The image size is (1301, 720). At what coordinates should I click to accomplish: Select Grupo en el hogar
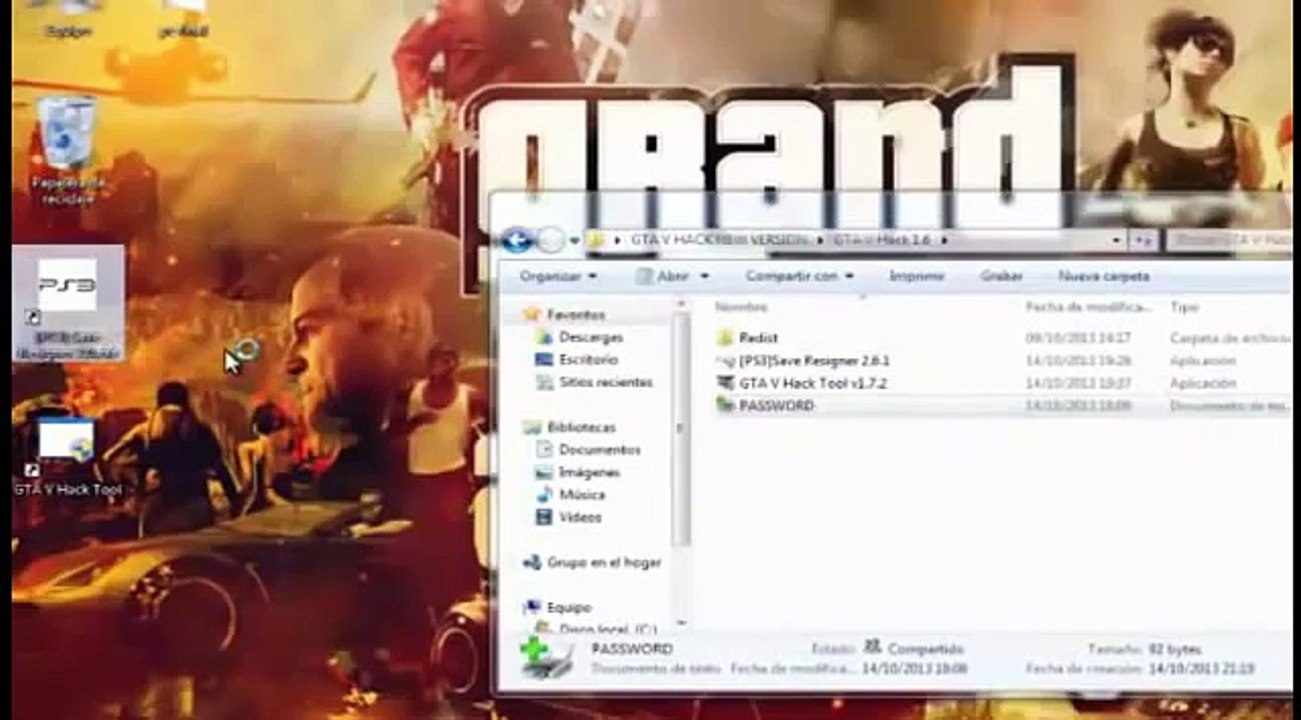pyautogui.click(x=603, y=563)
